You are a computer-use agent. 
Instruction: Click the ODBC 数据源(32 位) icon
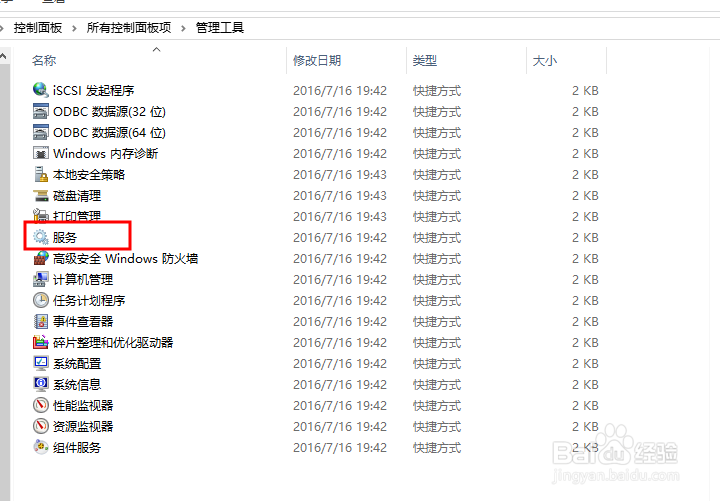pos(41,111)
